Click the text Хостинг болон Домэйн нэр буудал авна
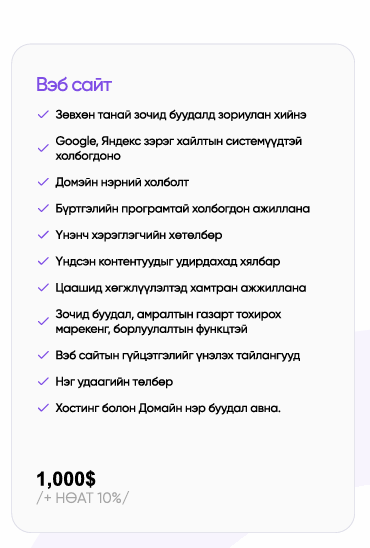The image size is (370, 548). (168, 408)
